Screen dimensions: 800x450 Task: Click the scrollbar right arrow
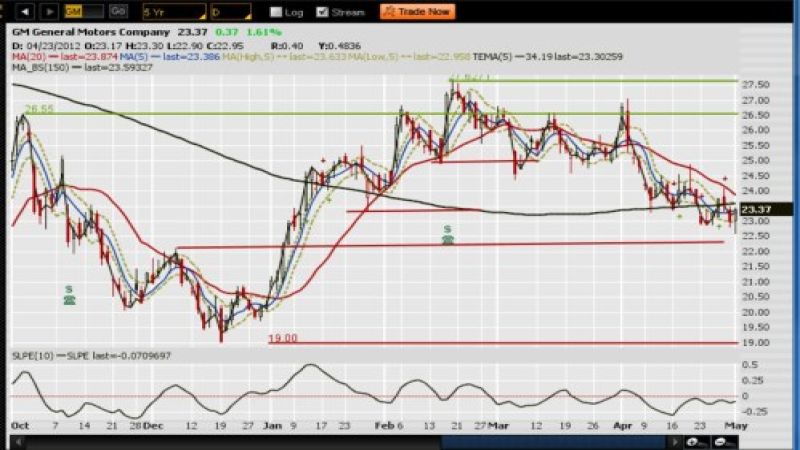[x=674, y=442]
